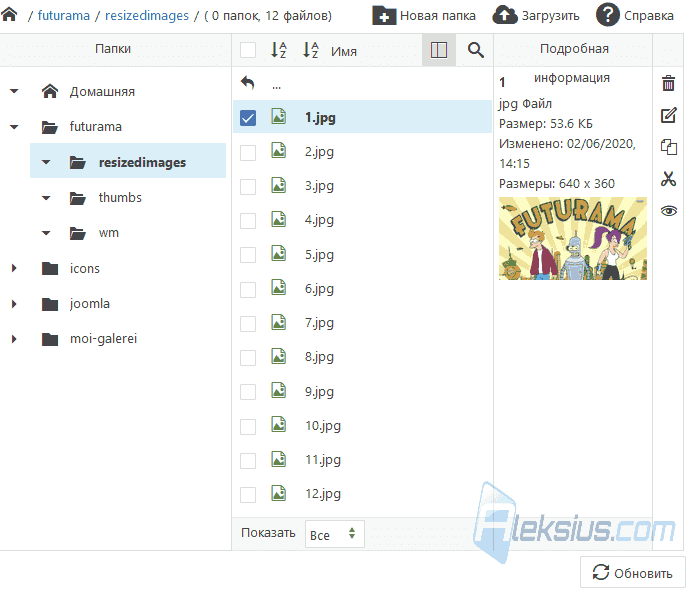Click the 1.jpg file image icon
The height and width of the screenshot is (591, 688).
click(279, 116)
